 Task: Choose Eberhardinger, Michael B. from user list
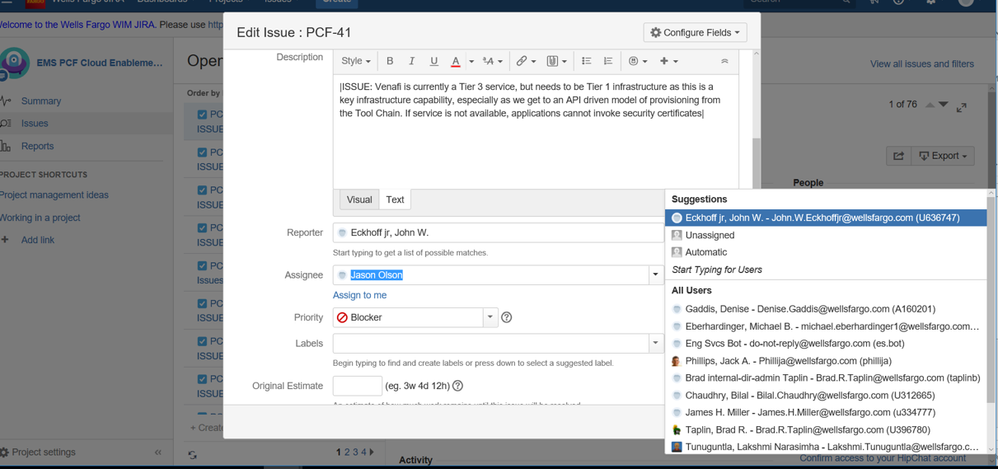(826, 326)
